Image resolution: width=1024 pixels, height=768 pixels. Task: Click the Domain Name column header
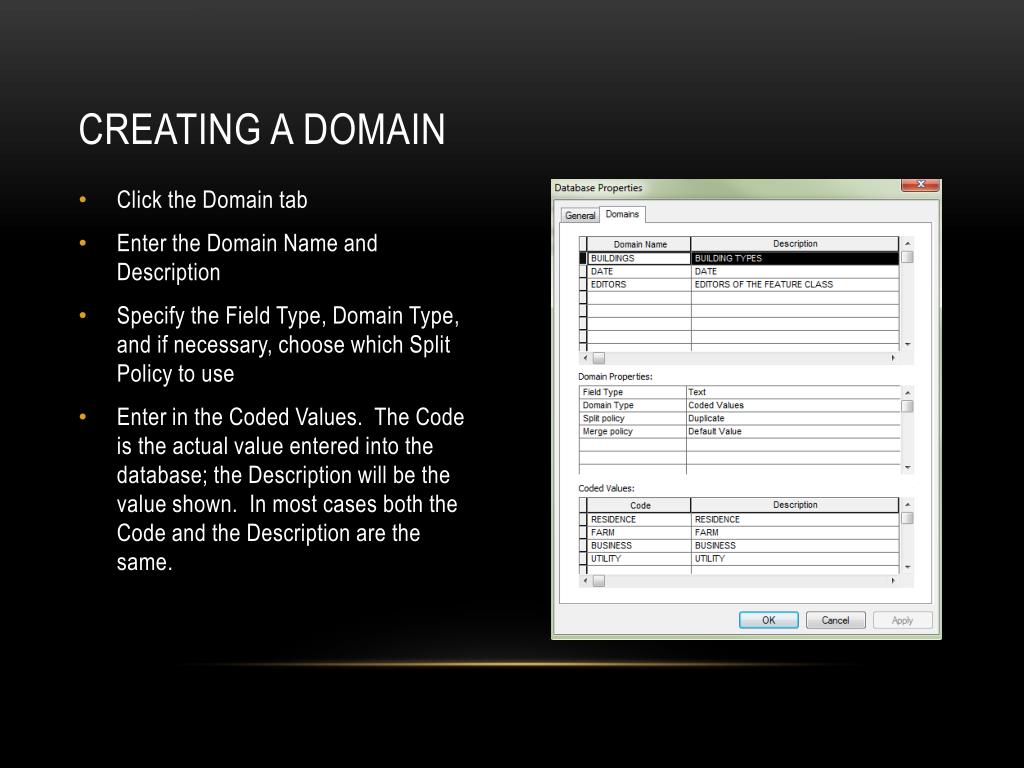coord(639,244)
